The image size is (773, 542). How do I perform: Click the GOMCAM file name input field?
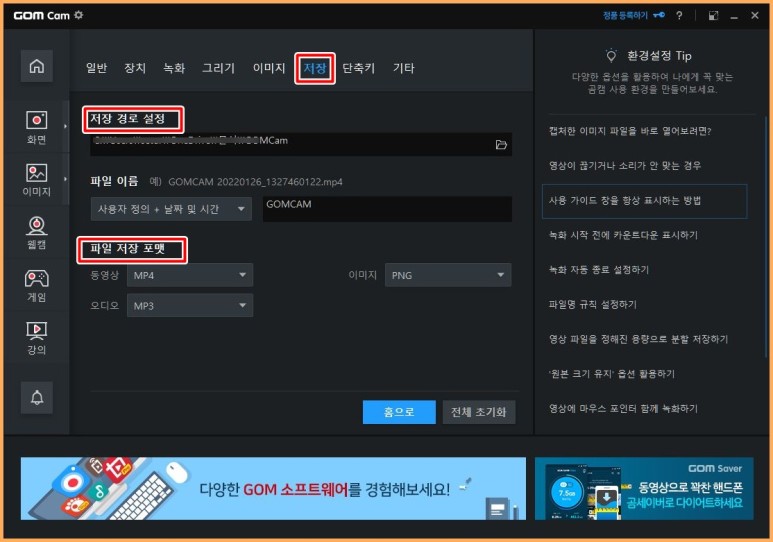387,209
